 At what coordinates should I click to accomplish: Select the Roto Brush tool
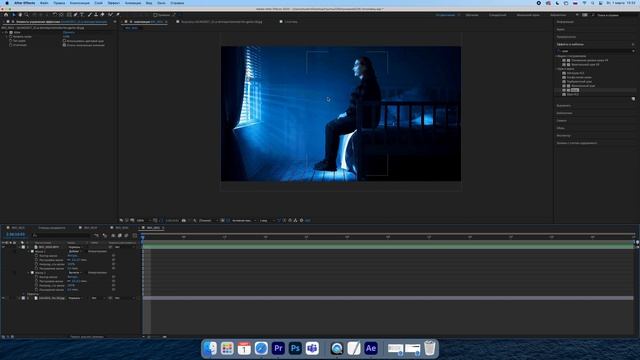tap(111, 15)
